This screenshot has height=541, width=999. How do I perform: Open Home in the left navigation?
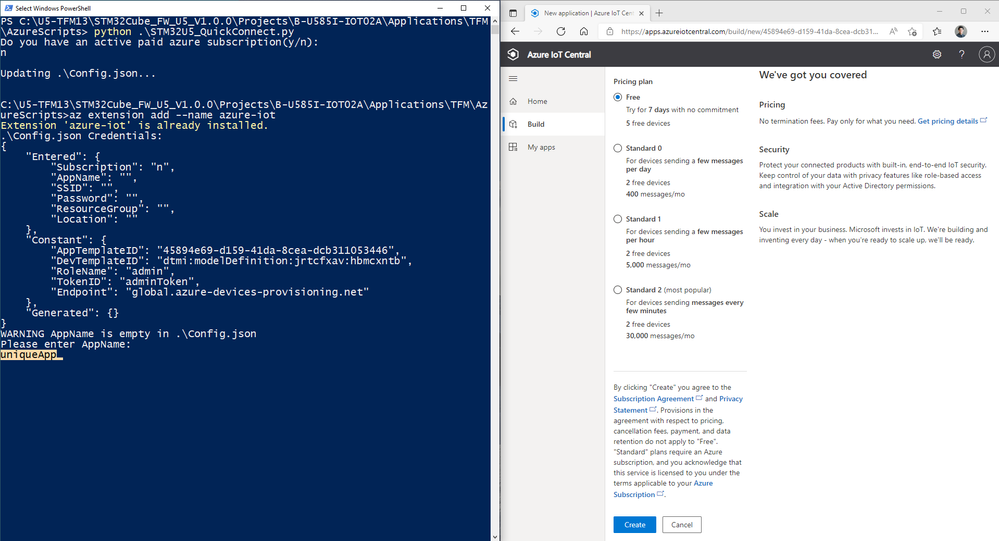coord(553,101)
